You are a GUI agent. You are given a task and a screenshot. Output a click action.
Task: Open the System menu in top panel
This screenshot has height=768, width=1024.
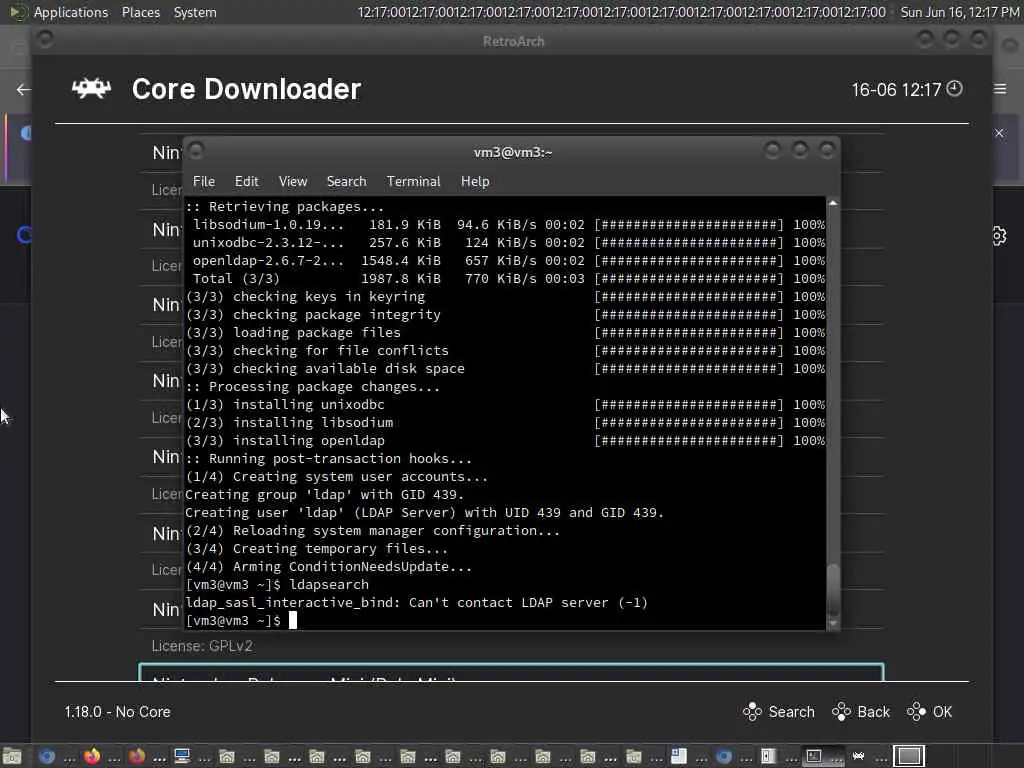(x=195, y=12)
